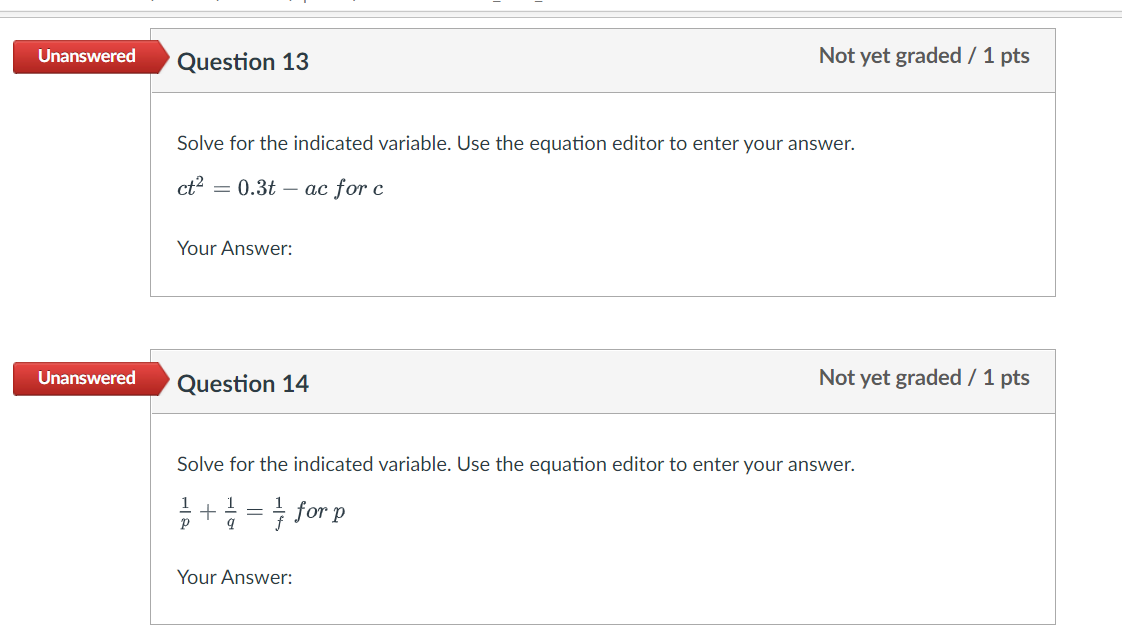
Task: Select the Question 13 header row
Action: point(600,60)
